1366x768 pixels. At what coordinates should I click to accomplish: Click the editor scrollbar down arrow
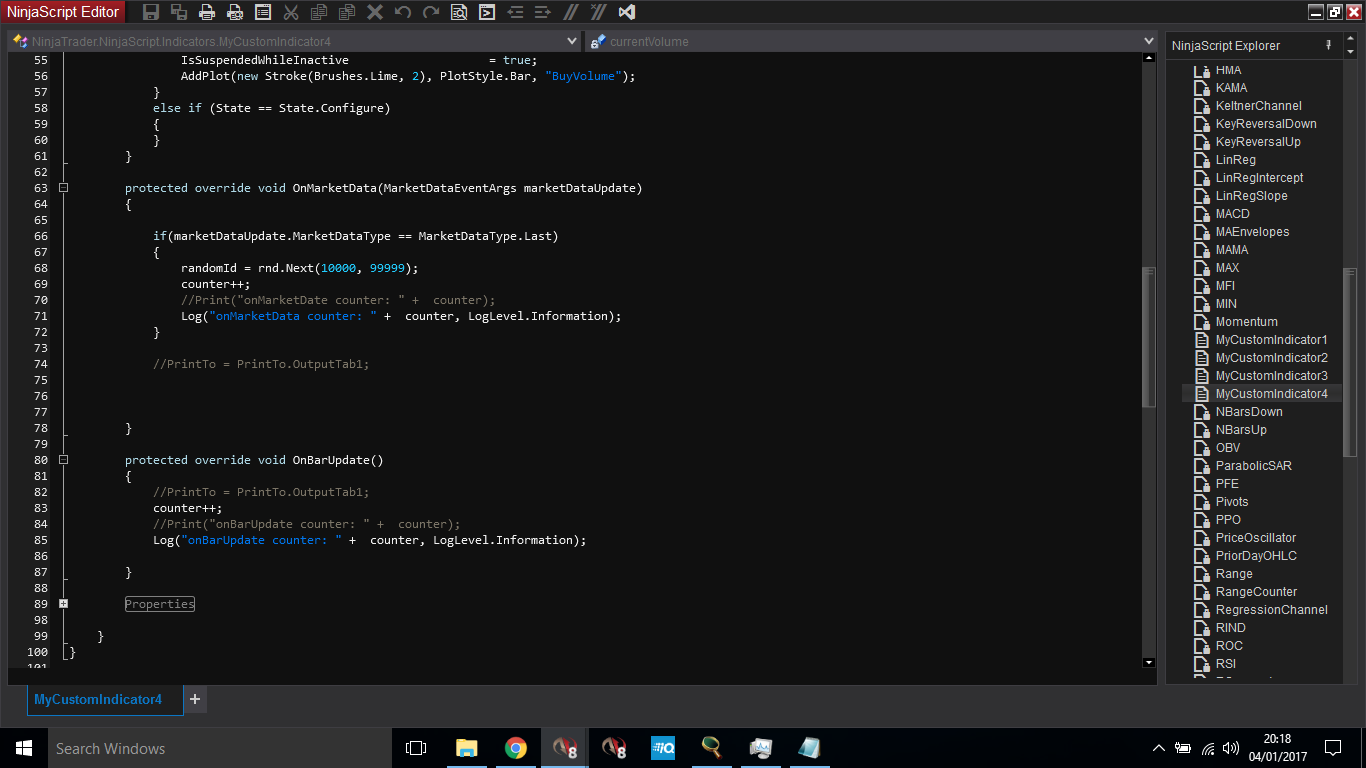tap(1148, 662)
